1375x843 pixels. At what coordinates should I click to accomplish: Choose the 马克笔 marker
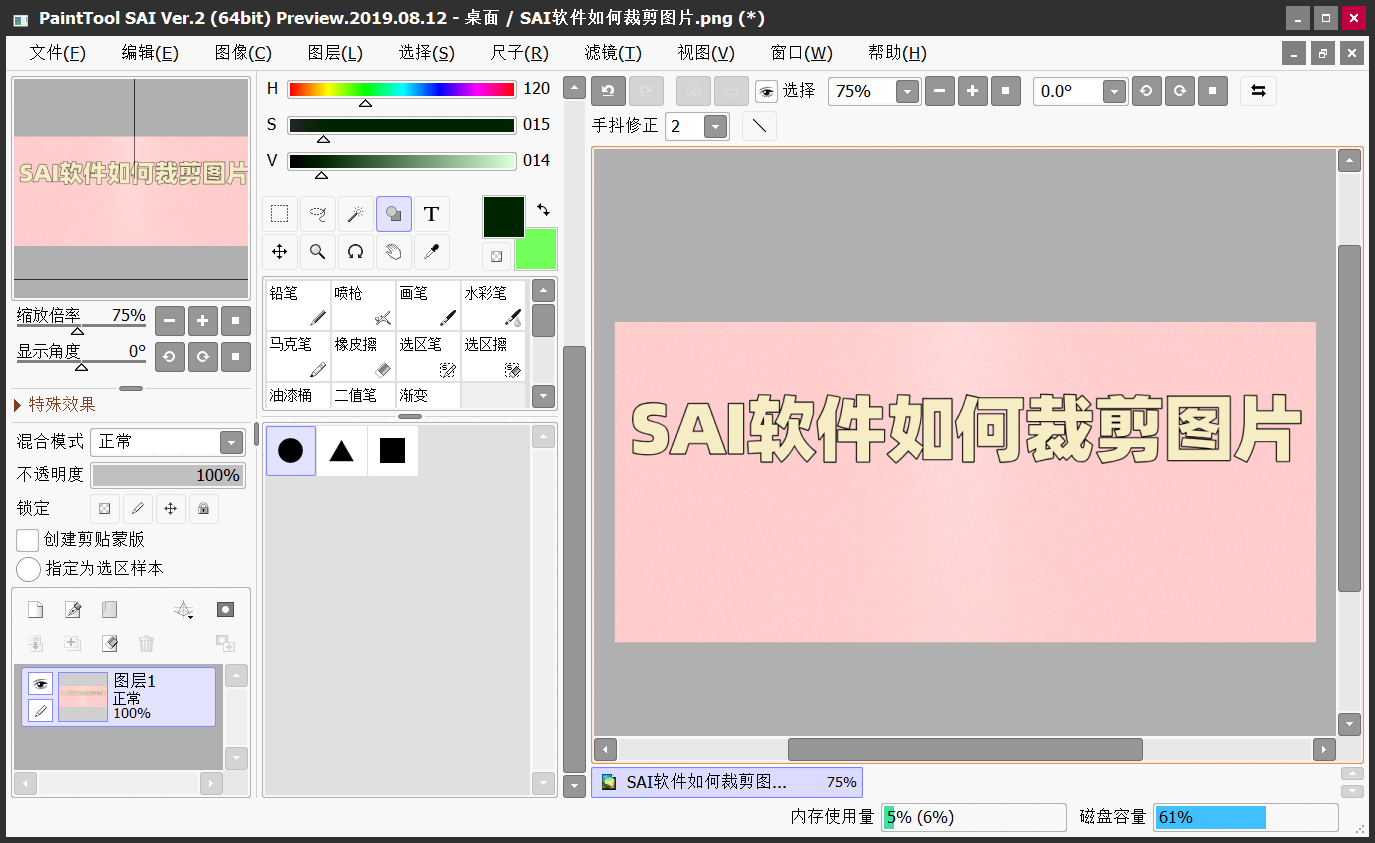[297, 356]
